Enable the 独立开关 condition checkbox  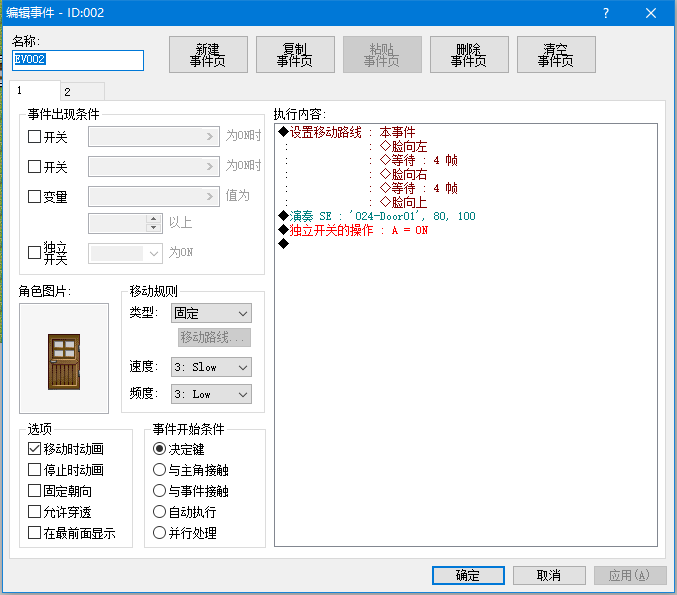(34, 252)
